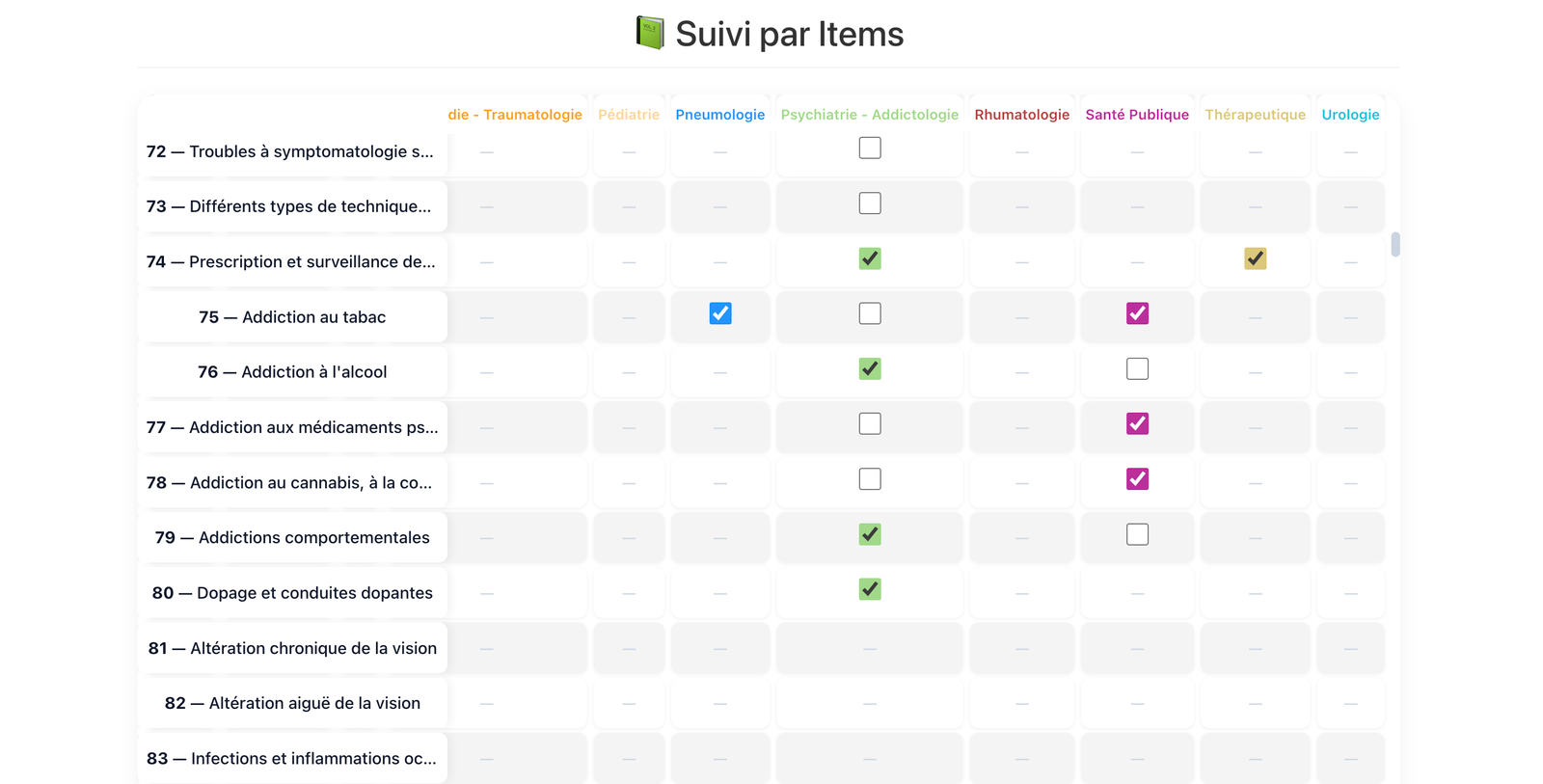The height and width of the screenshot is (784, 1543).
Task: Open item 80 Dopage et conduites dopantes
Action: (x=292, y=593)
